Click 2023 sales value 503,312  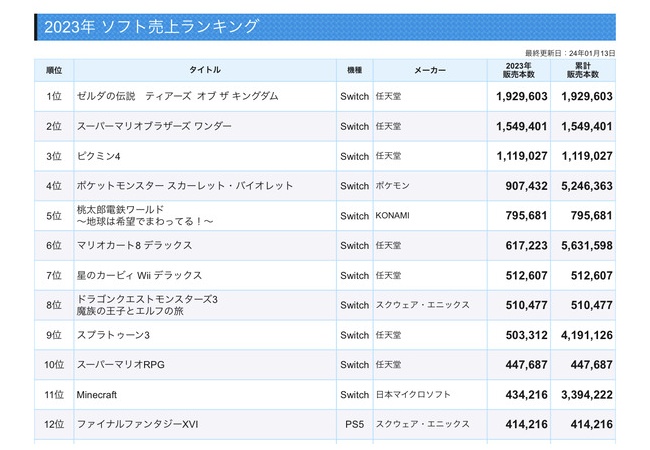click(526, 335)
